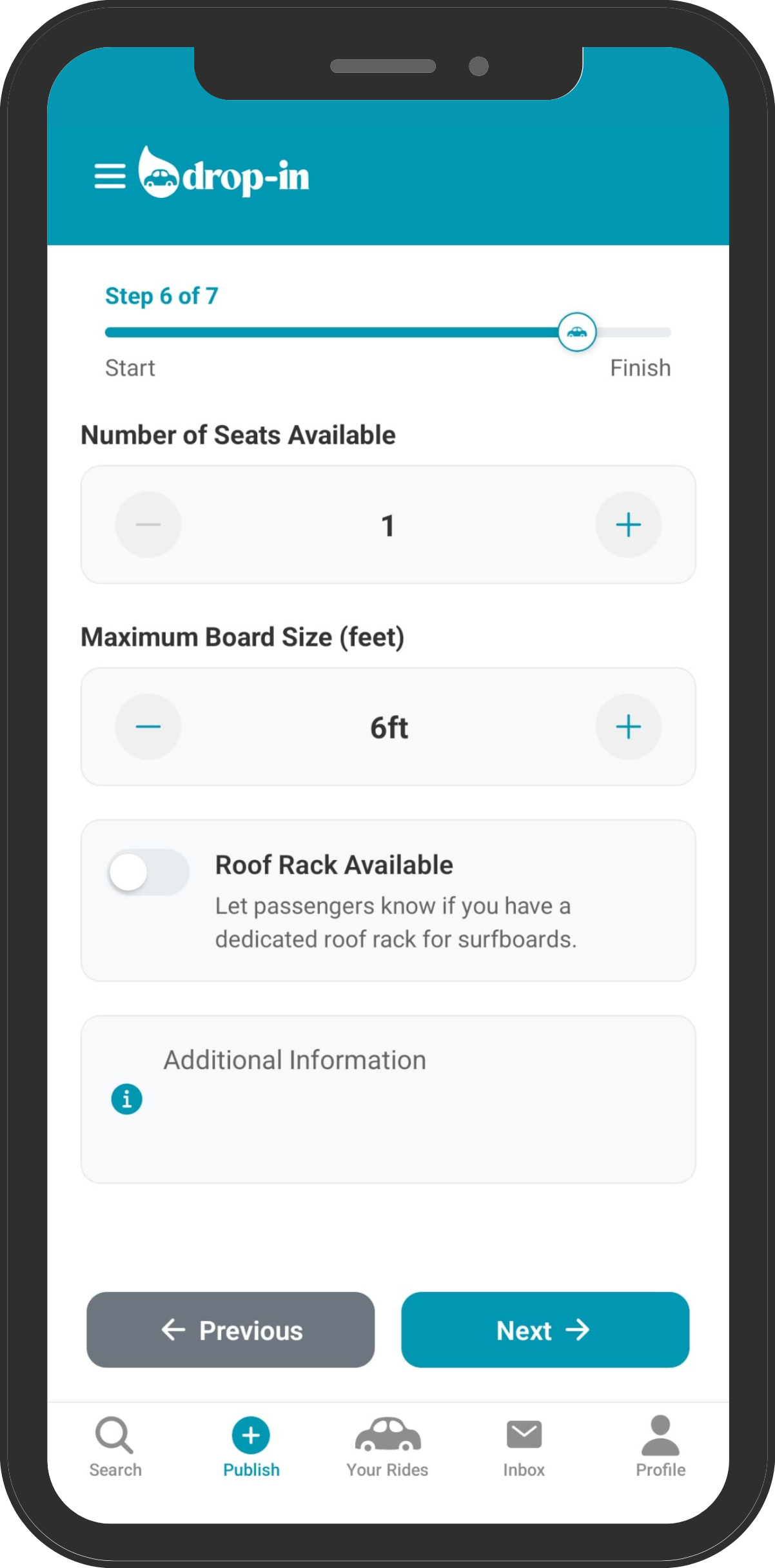Tap the drop-in logo
Viewport: 775px width, 1568px height.
tap(224, 172)
